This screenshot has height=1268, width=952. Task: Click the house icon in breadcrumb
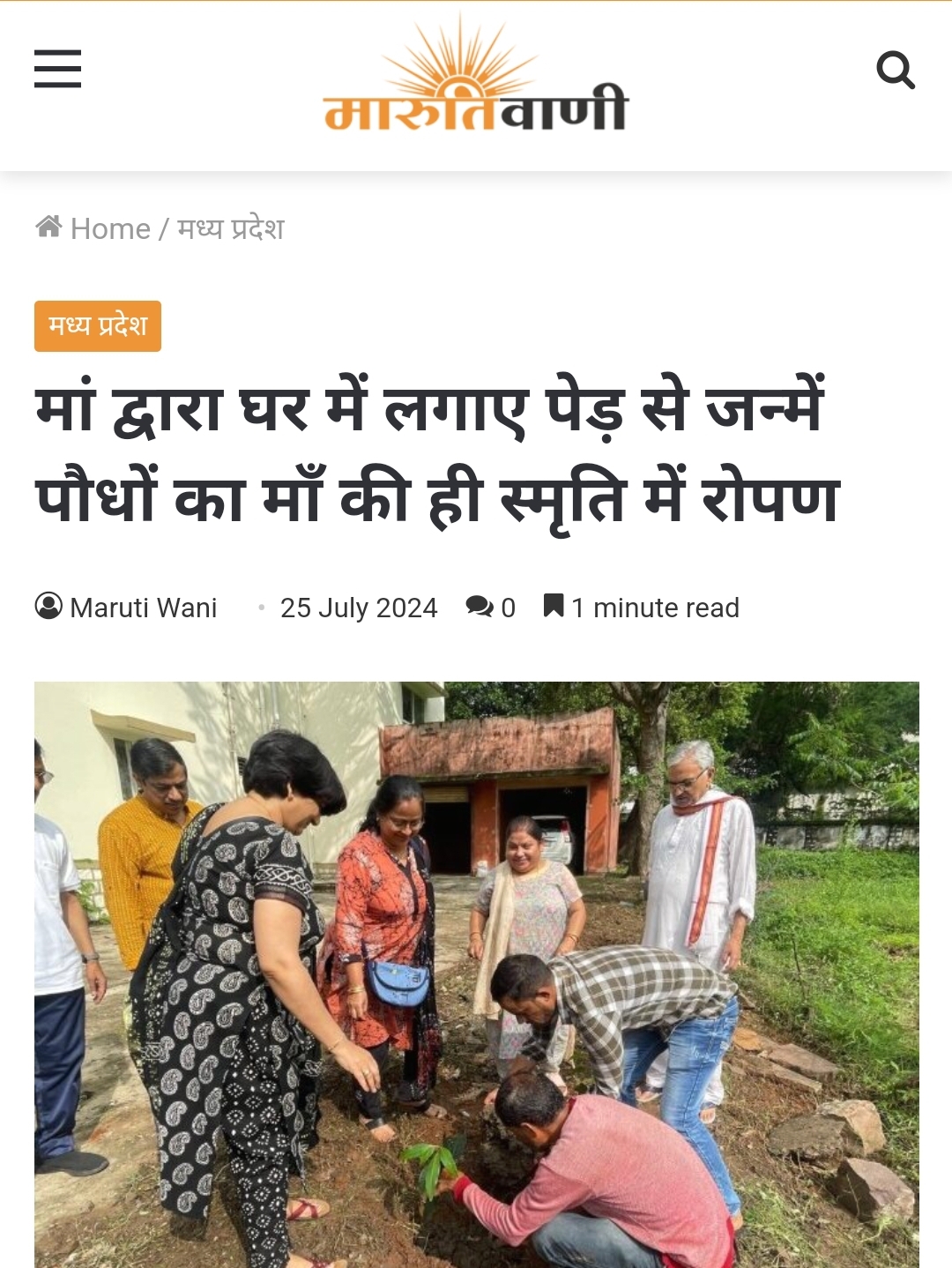48,227
